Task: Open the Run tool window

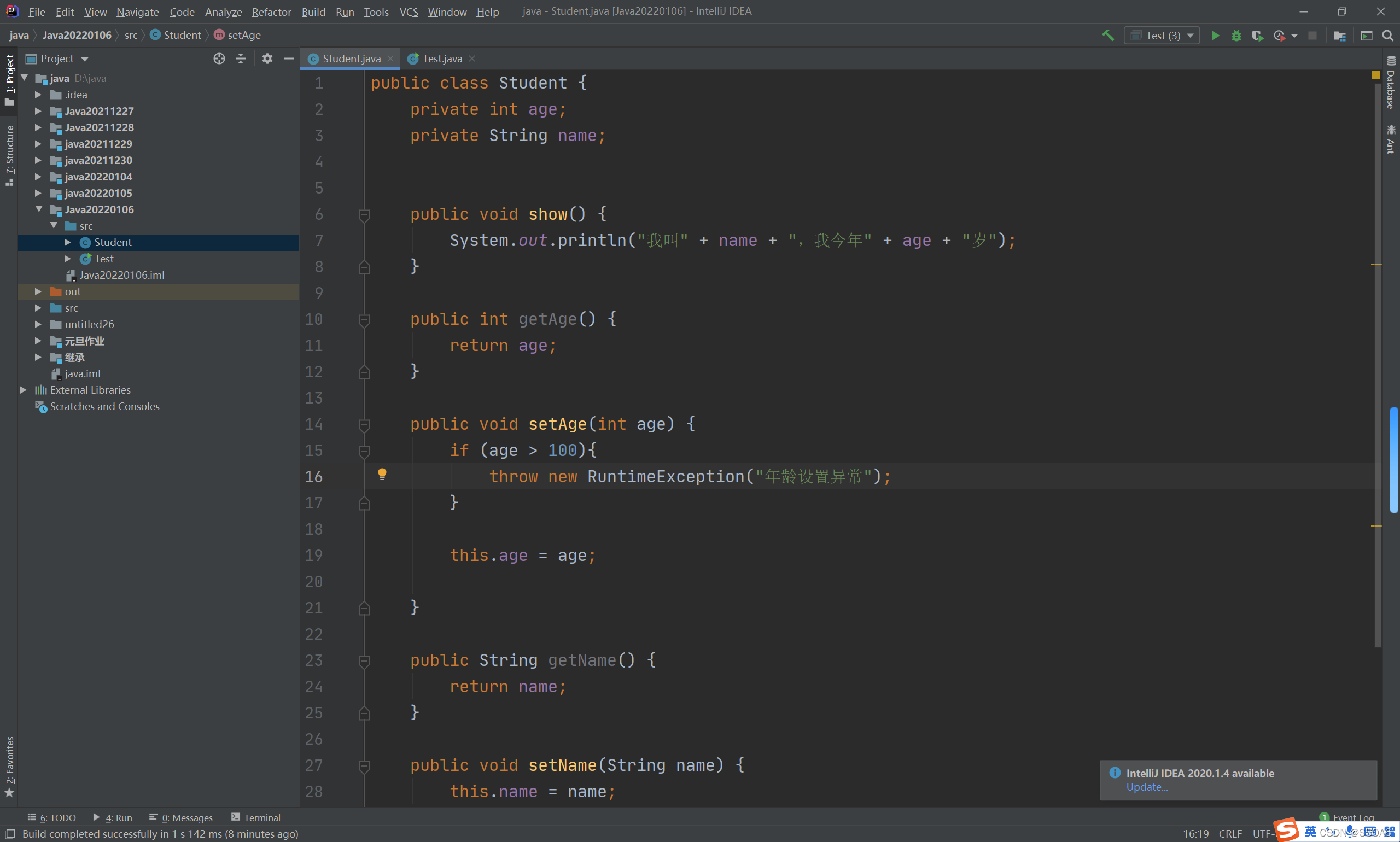Action: 112,817
